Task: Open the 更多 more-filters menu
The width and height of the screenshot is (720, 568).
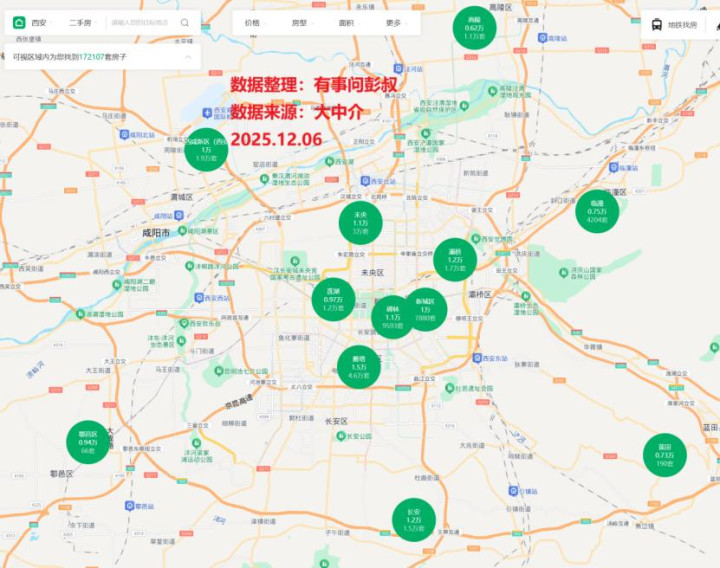Action: 395,22
